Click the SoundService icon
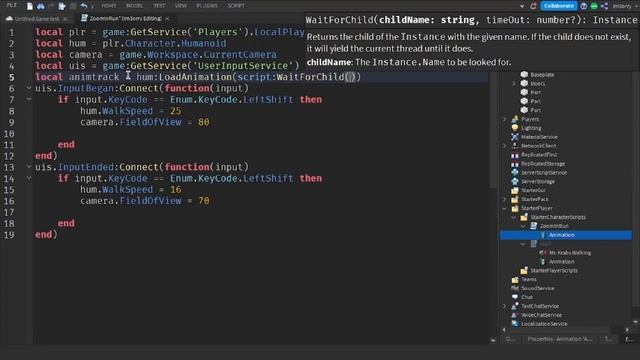This screenshot has width=640, height=360. [515, 288]
